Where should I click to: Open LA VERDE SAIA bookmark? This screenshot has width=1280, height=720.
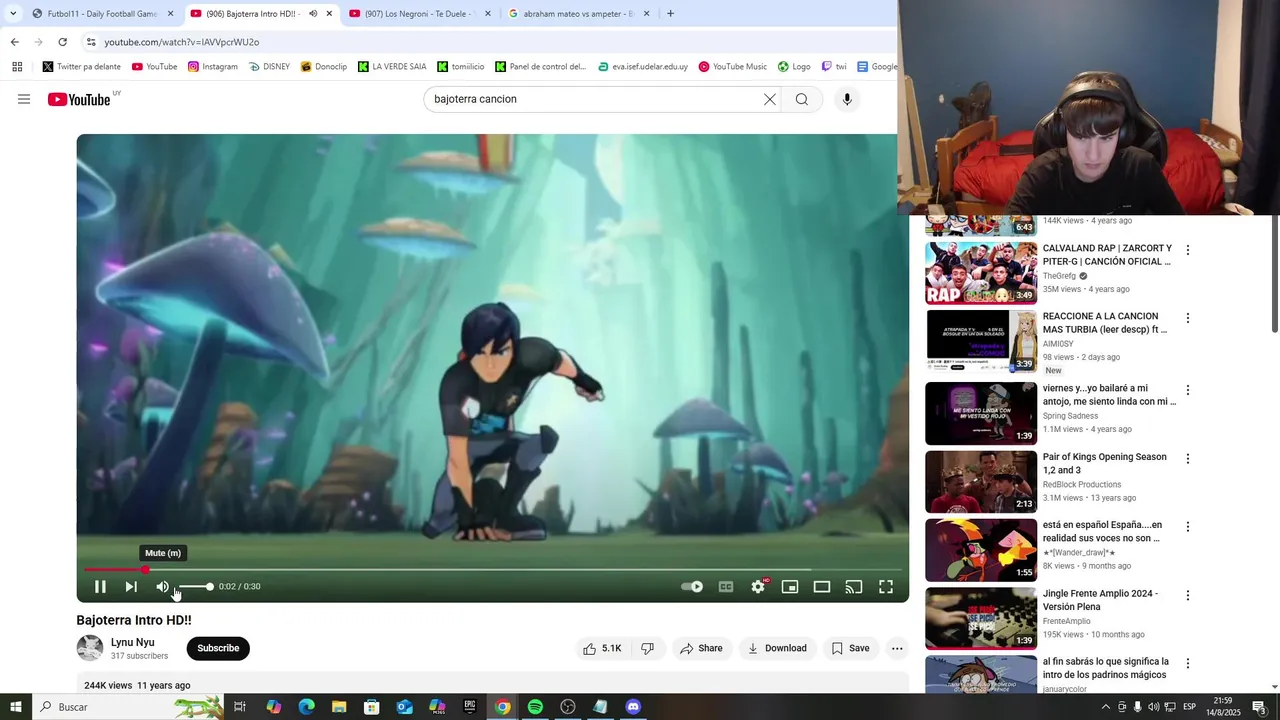[392, 67]
